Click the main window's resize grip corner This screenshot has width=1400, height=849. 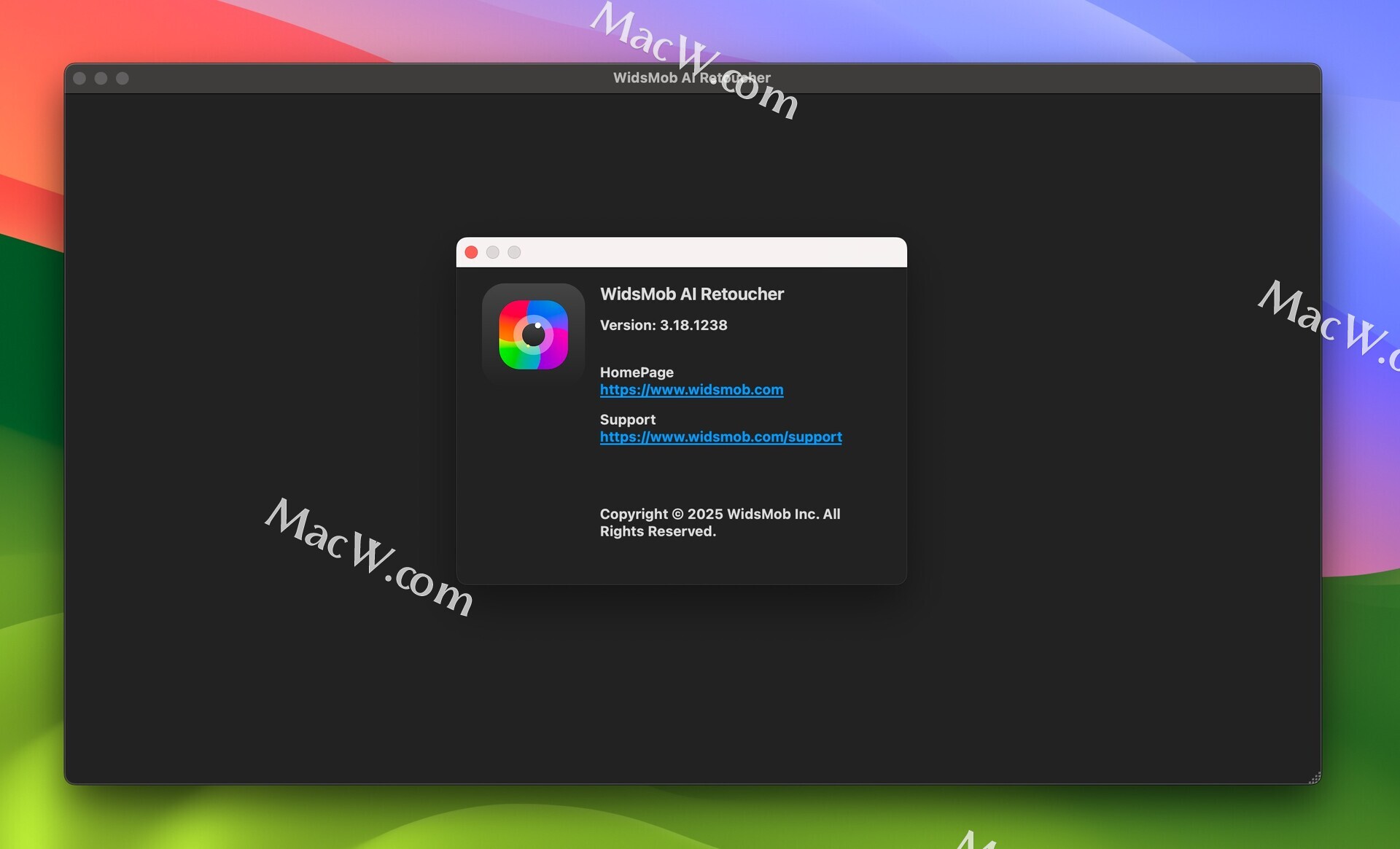[x=1314, y=778]
